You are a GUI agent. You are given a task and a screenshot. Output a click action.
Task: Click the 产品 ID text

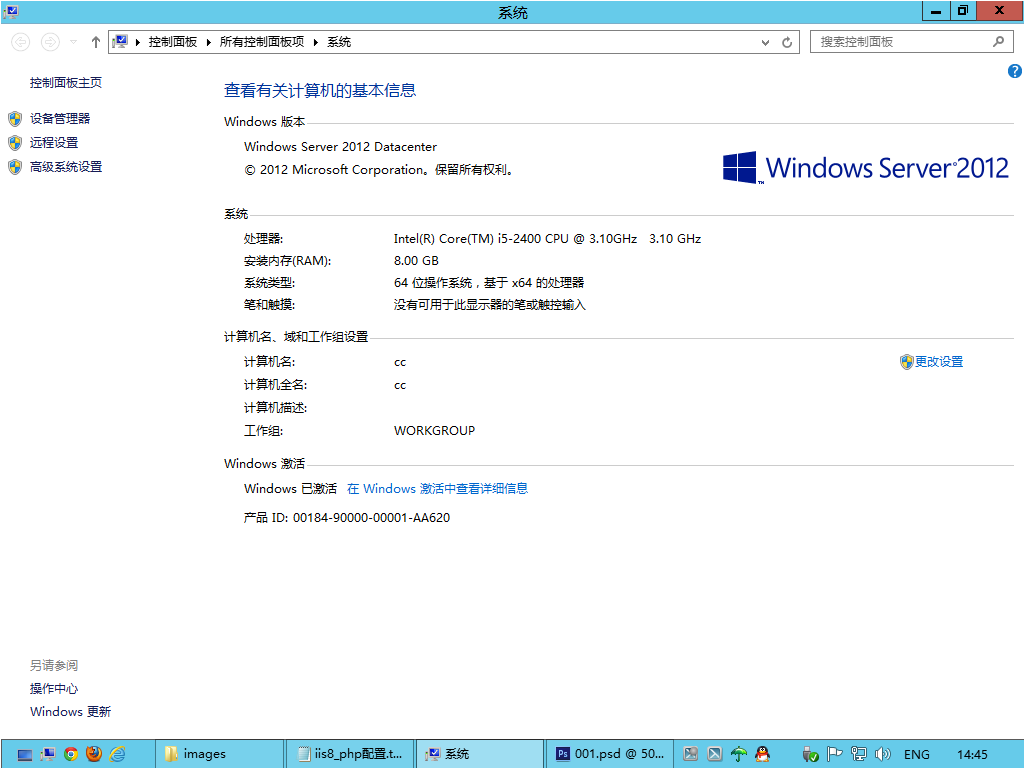[347, 518]
